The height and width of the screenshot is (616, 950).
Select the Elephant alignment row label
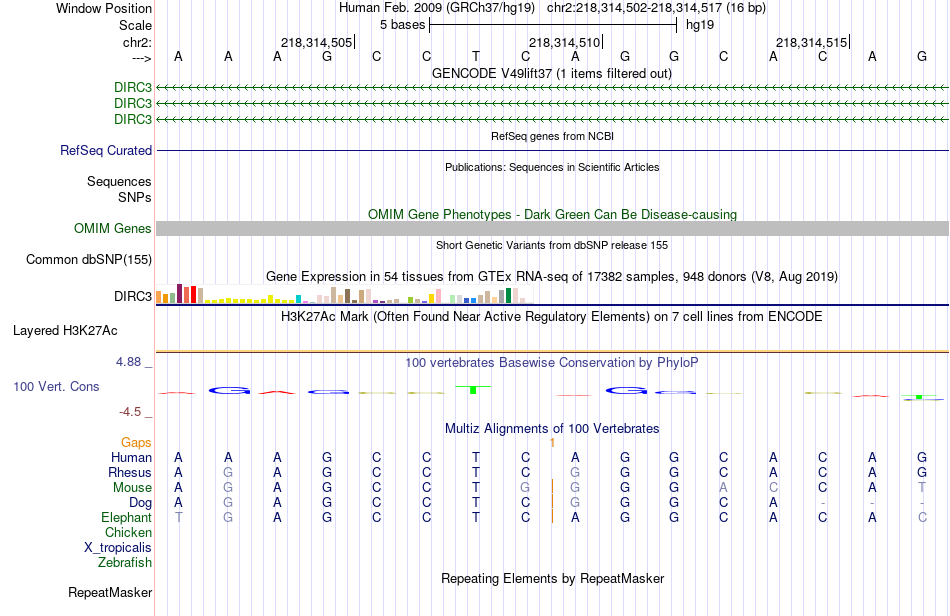coord(127,517)
